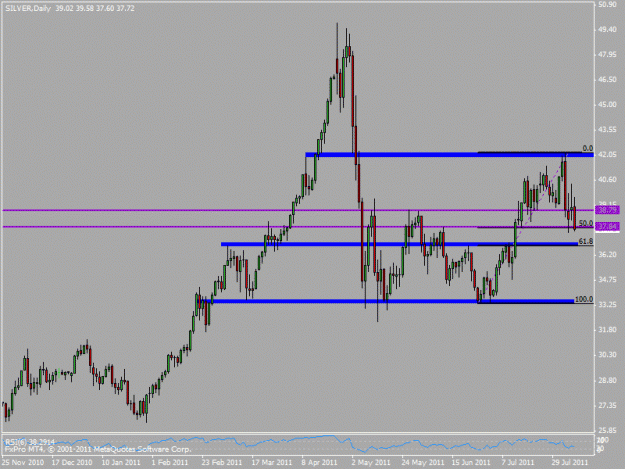The width and height of the screenshot is (625, 469).
Task: Click the 49.40 price axis value
Action: tap(607, 30)
